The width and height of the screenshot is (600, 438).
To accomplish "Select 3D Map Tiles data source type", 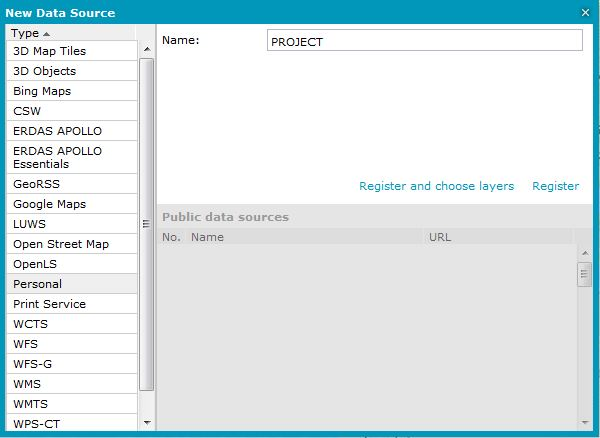I will [72, 51].
